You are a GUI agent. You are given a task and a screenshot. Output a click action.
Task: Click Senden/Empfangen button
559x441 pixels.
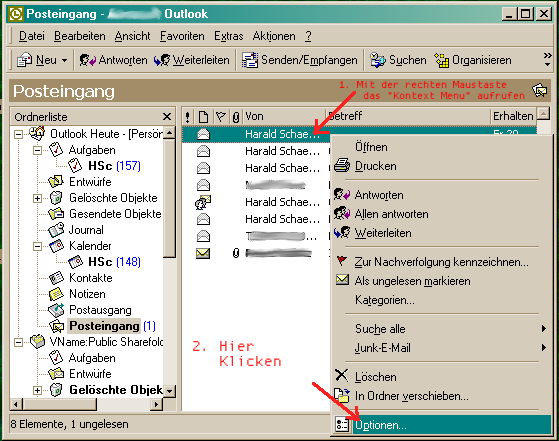tap(299, 60)
